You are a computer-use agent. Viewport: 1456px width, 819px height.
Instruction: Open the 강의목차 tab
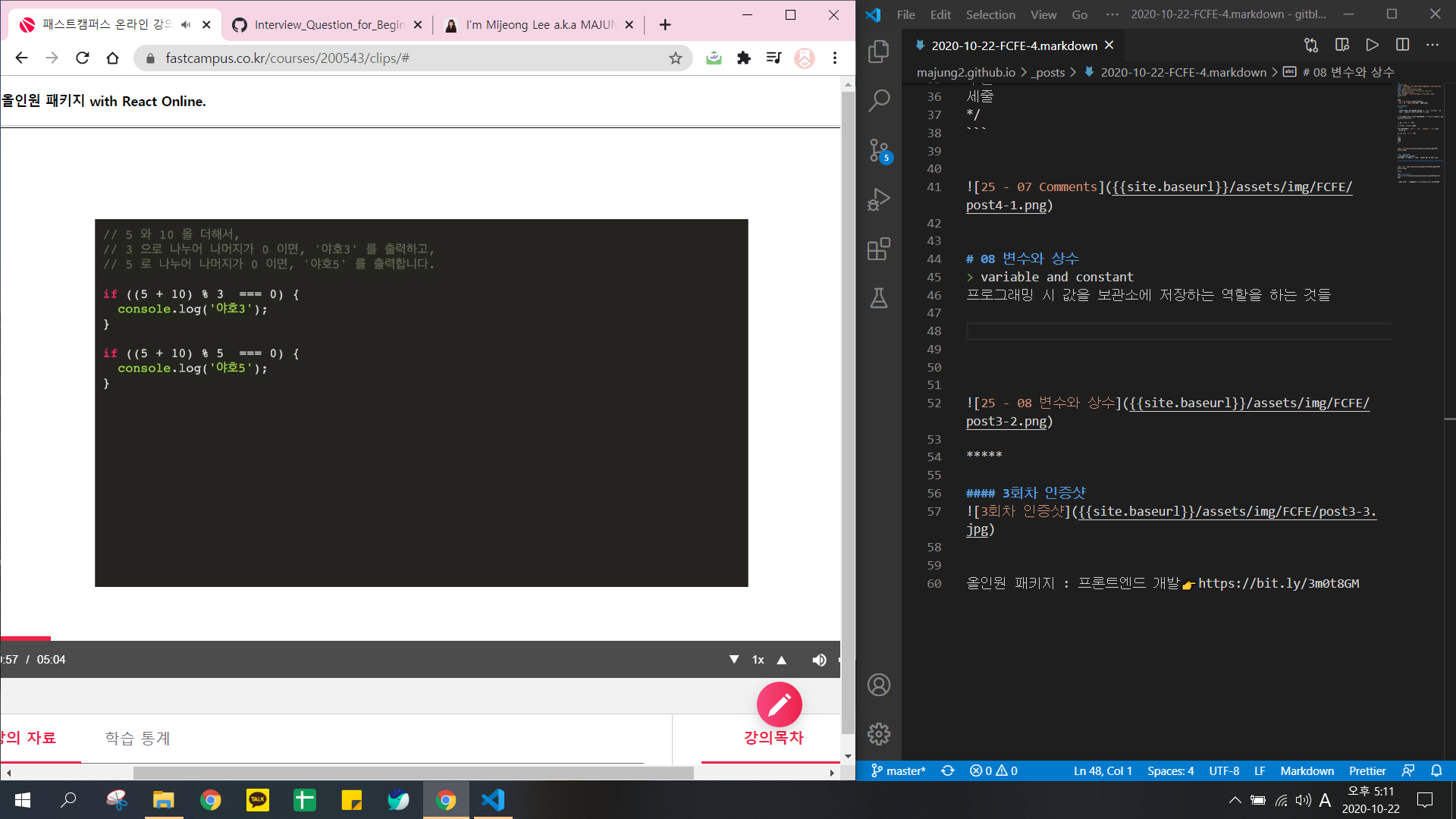coord(773,737)
